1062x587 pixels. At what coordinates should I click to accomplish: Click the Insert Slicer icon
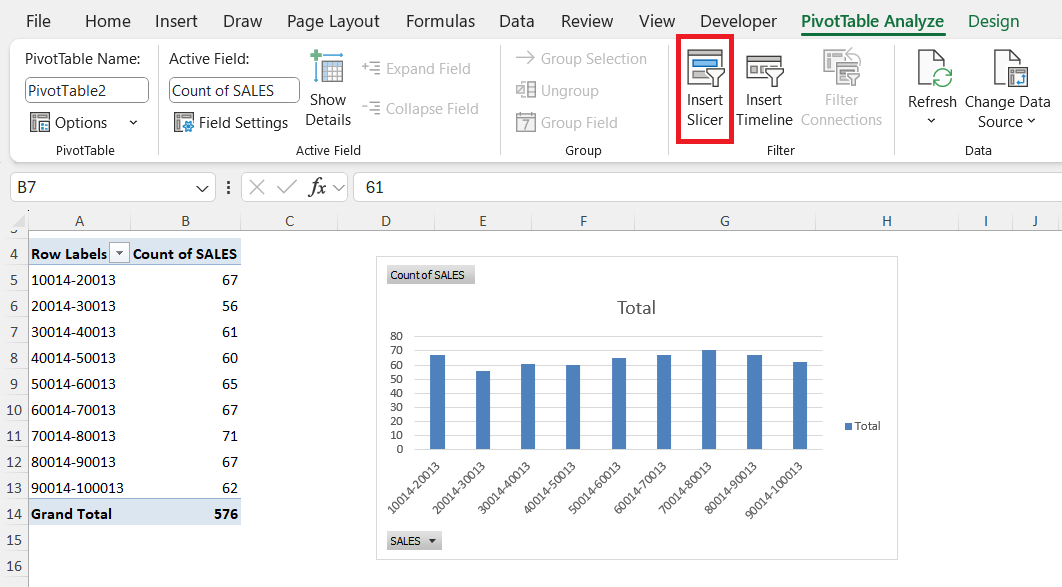point(705,69)
